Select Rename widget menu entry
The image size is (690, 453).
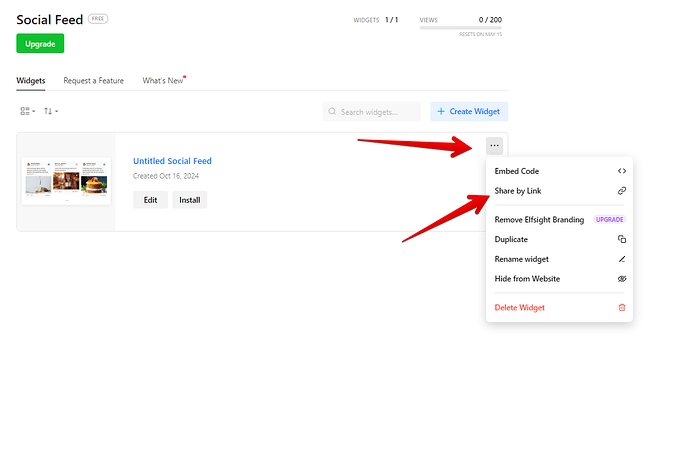point(560,259)
